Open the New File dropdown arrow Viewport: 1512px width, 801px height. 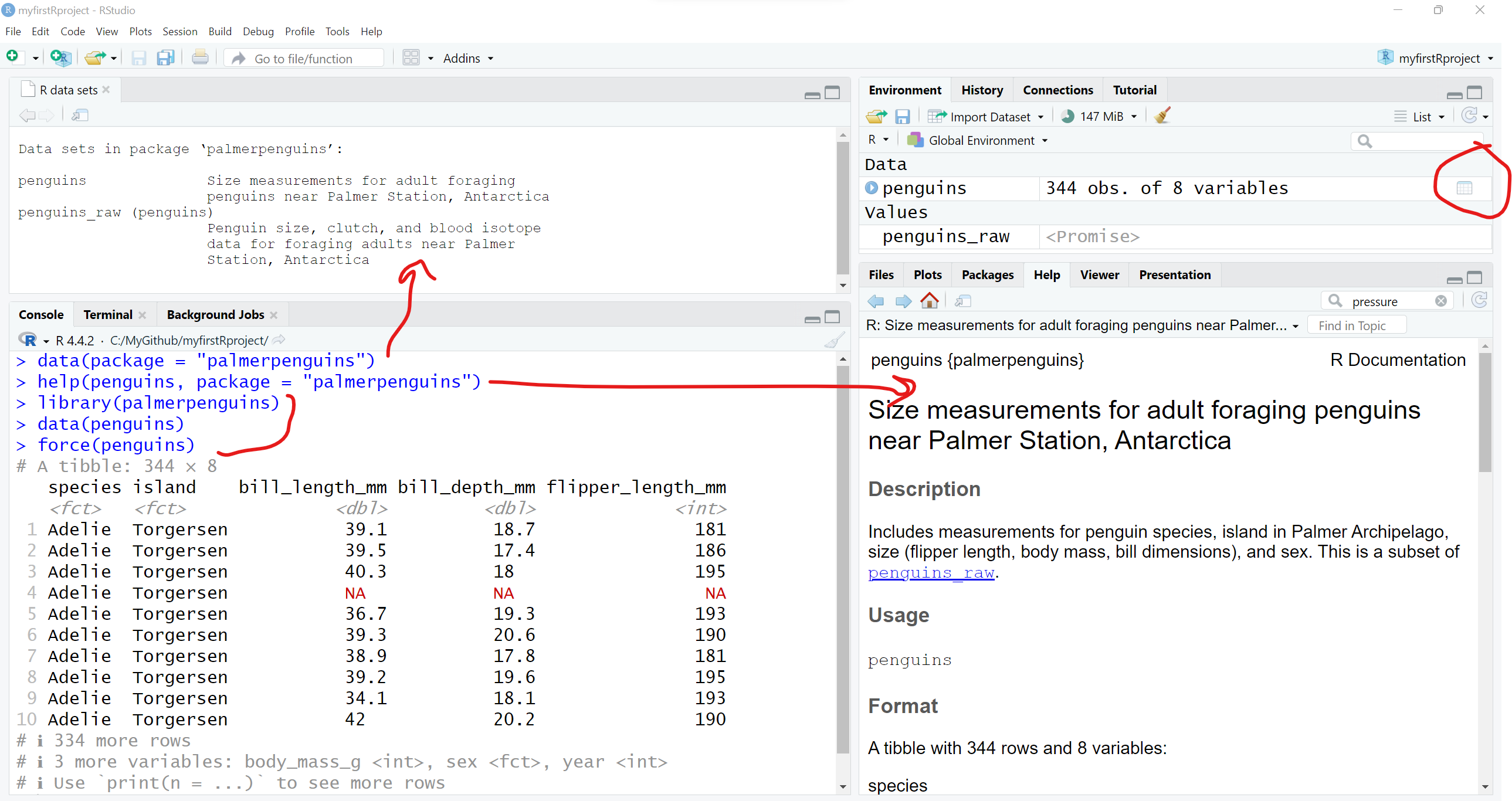coord(35,58)
